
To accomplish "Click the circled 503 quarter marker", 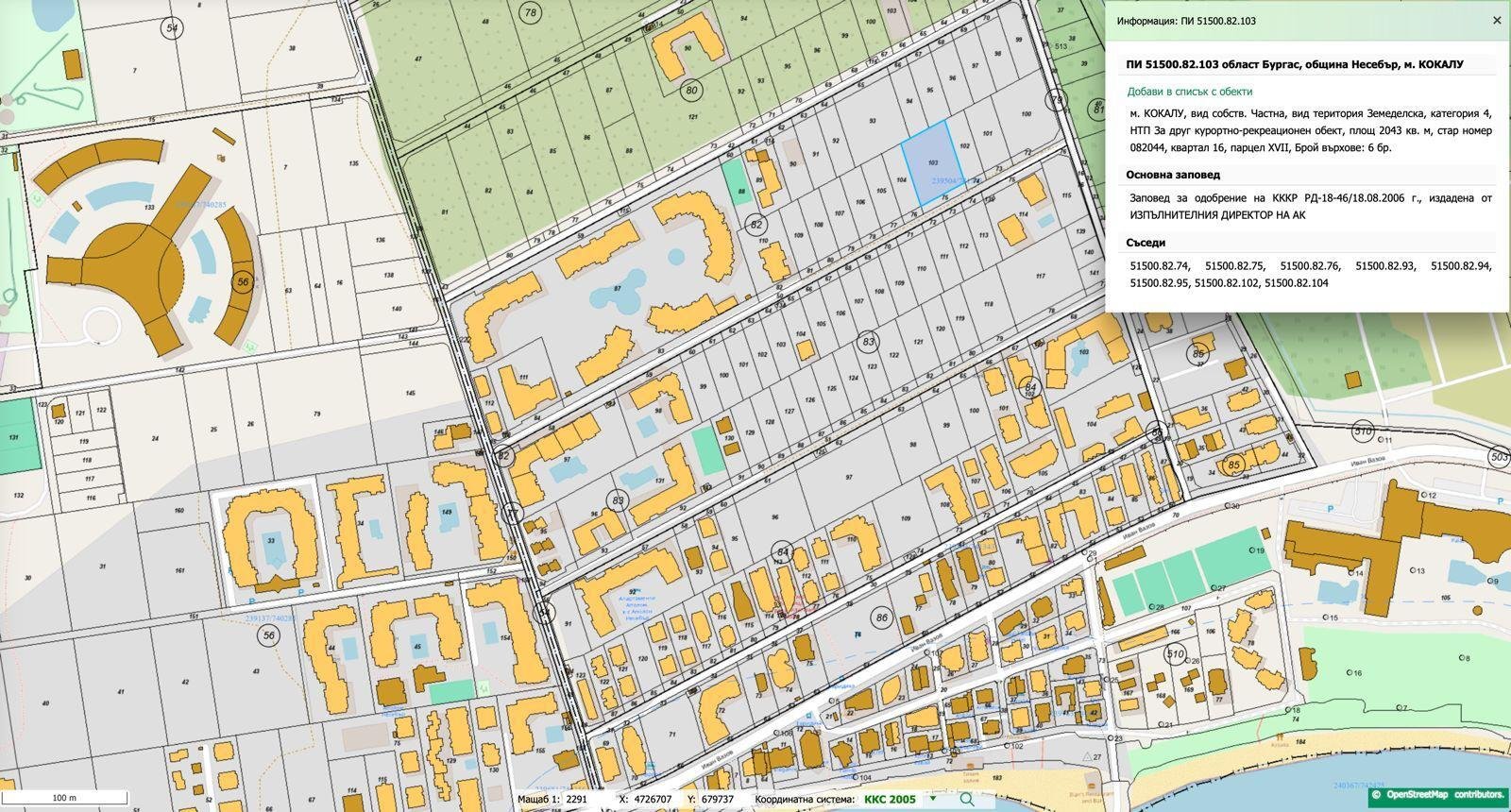I will [x=1498, y=457].
